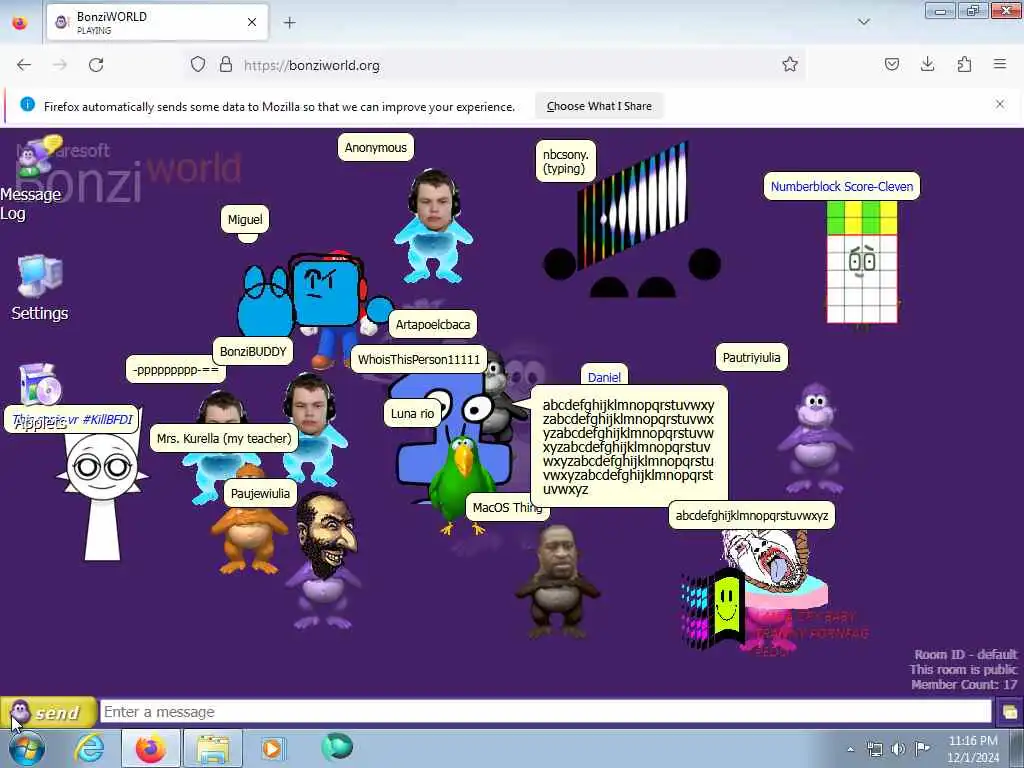The image size is (1024, 768).
Task: Open Windows Media Player from taskbar
Action: pos(273,748)
